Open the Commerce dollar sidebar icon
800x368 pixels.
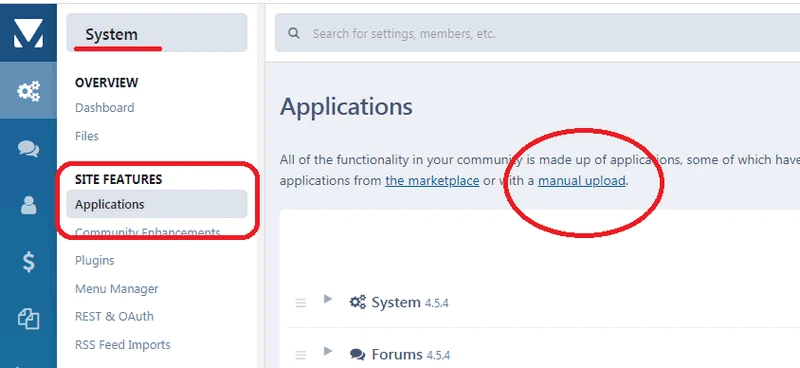pos(28,262)
